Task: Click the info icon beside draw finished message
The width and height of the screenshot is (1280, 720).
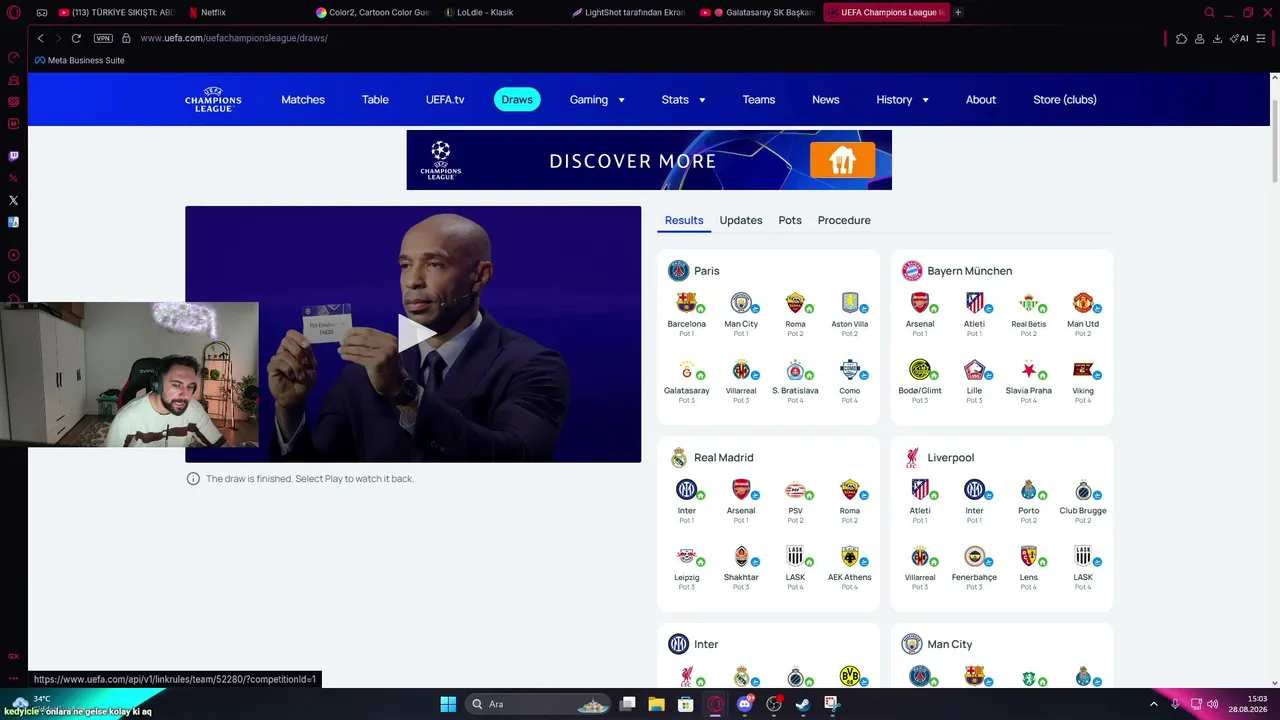Action: [x=193, y=479]
